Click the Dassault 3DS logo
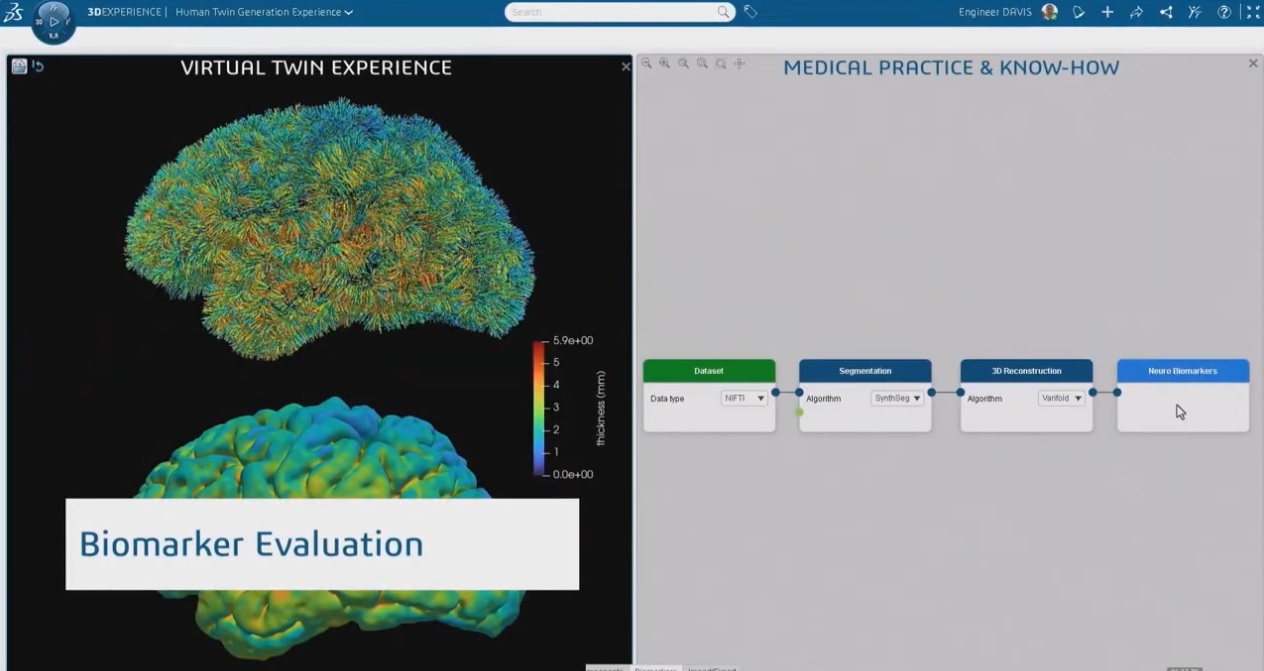This screenshot has height=671, width=1264. pyautogui.click(x=14, y=12)
